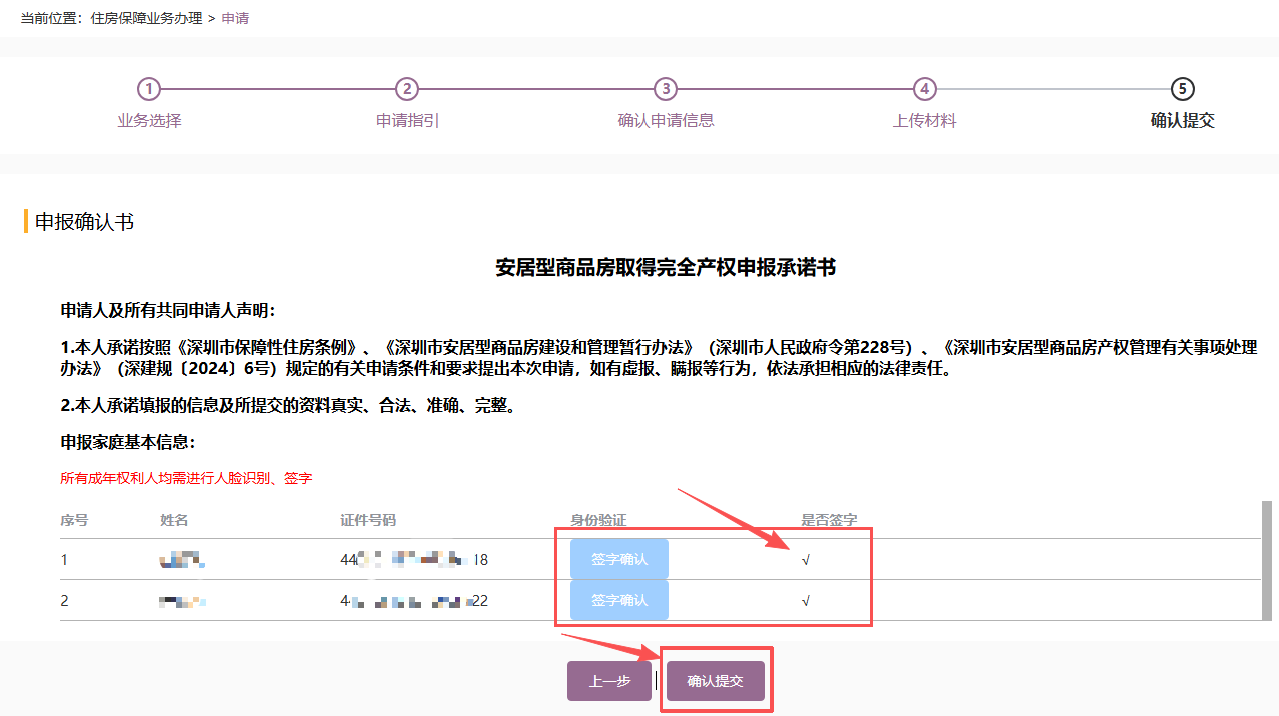Click the 申请 breadcrumb item
This screenshot has width=1279, height=716.
235,18
